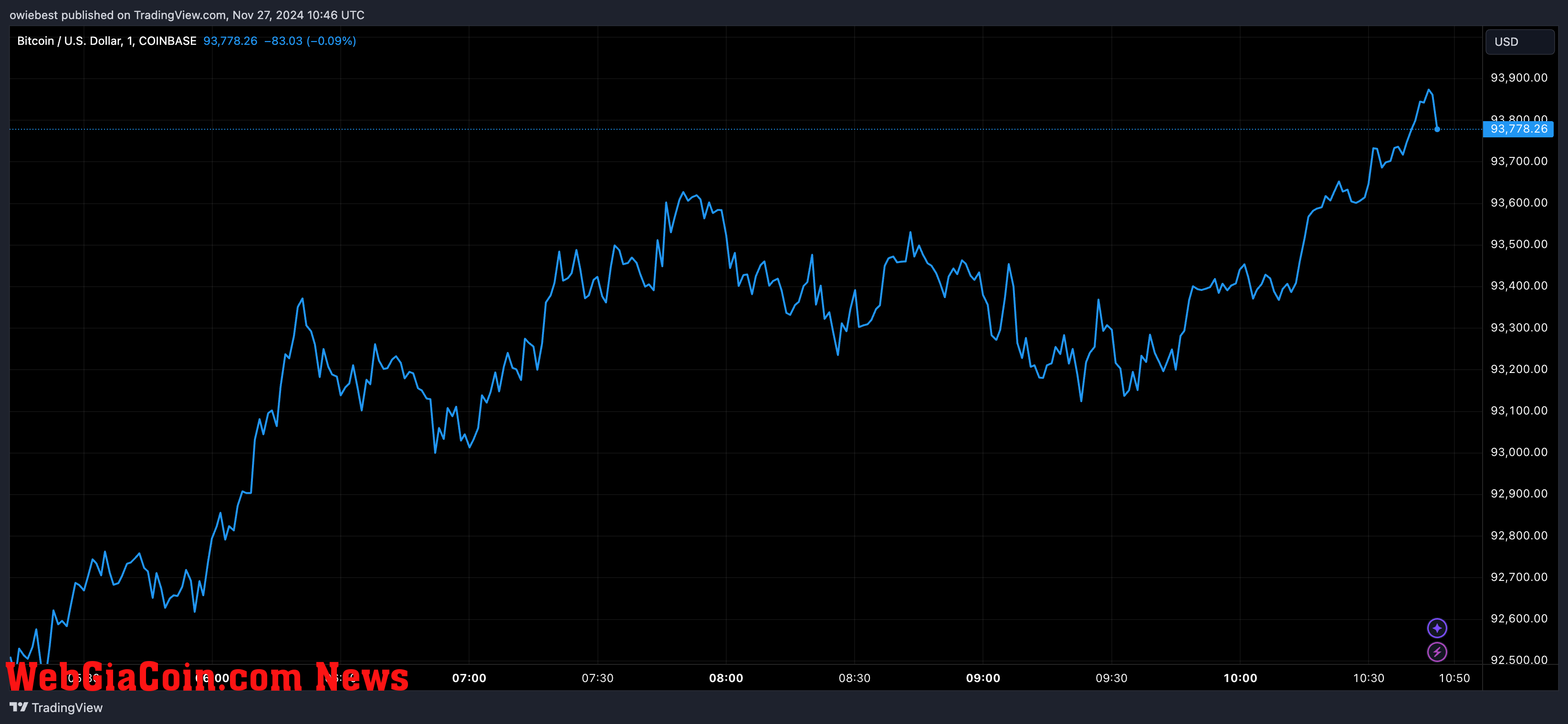The width and height of the screenshot is (1568, 724).
Task: Click the 93,300.00 price axis label
Action: pyautogui.click(x=1519, y=327)
